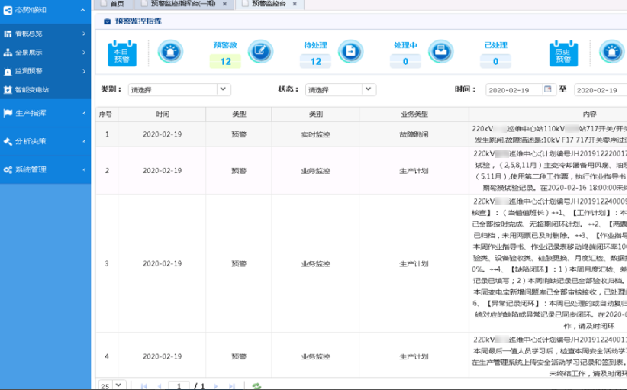The image size is (627, 390).
Task: Expand the 分析决策 section arrow
Action: (x=84, y=141)
